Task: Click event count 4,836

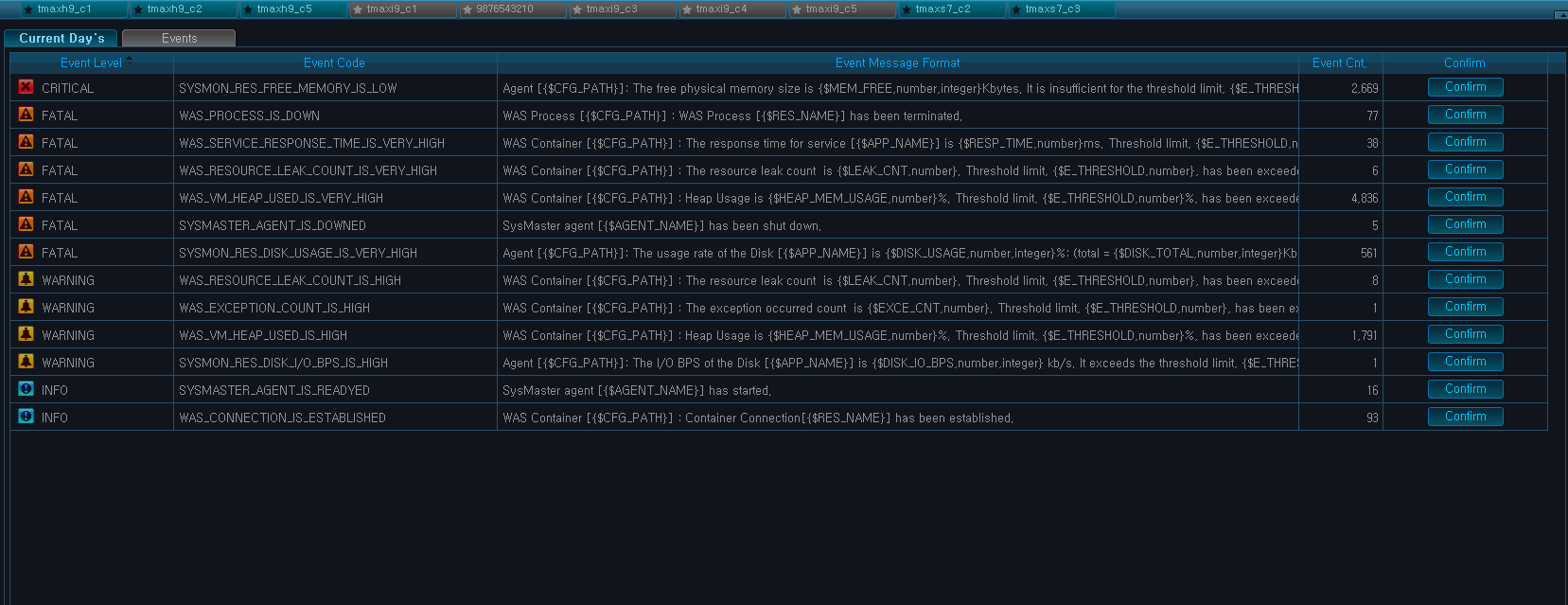Action: click(1365, 198)
